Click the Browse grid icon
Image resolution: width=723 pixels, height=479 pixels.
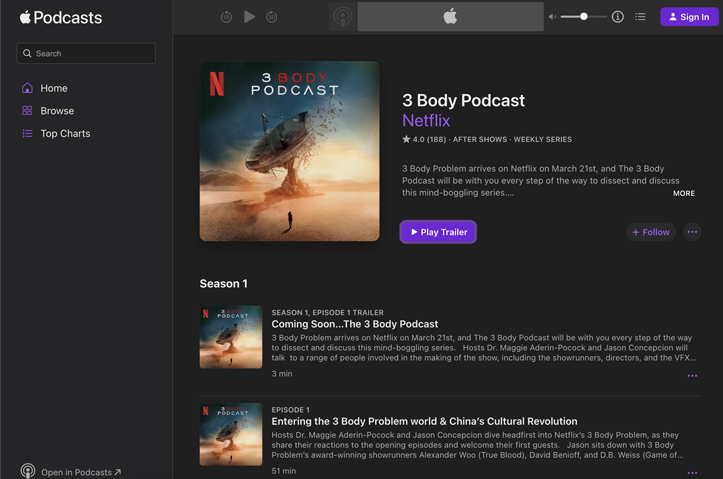27,111
